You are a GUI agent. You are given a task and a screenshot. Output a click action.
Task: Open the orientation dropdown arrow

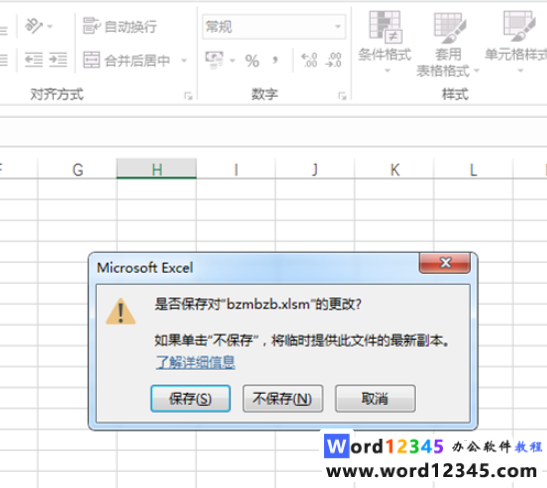50,27
